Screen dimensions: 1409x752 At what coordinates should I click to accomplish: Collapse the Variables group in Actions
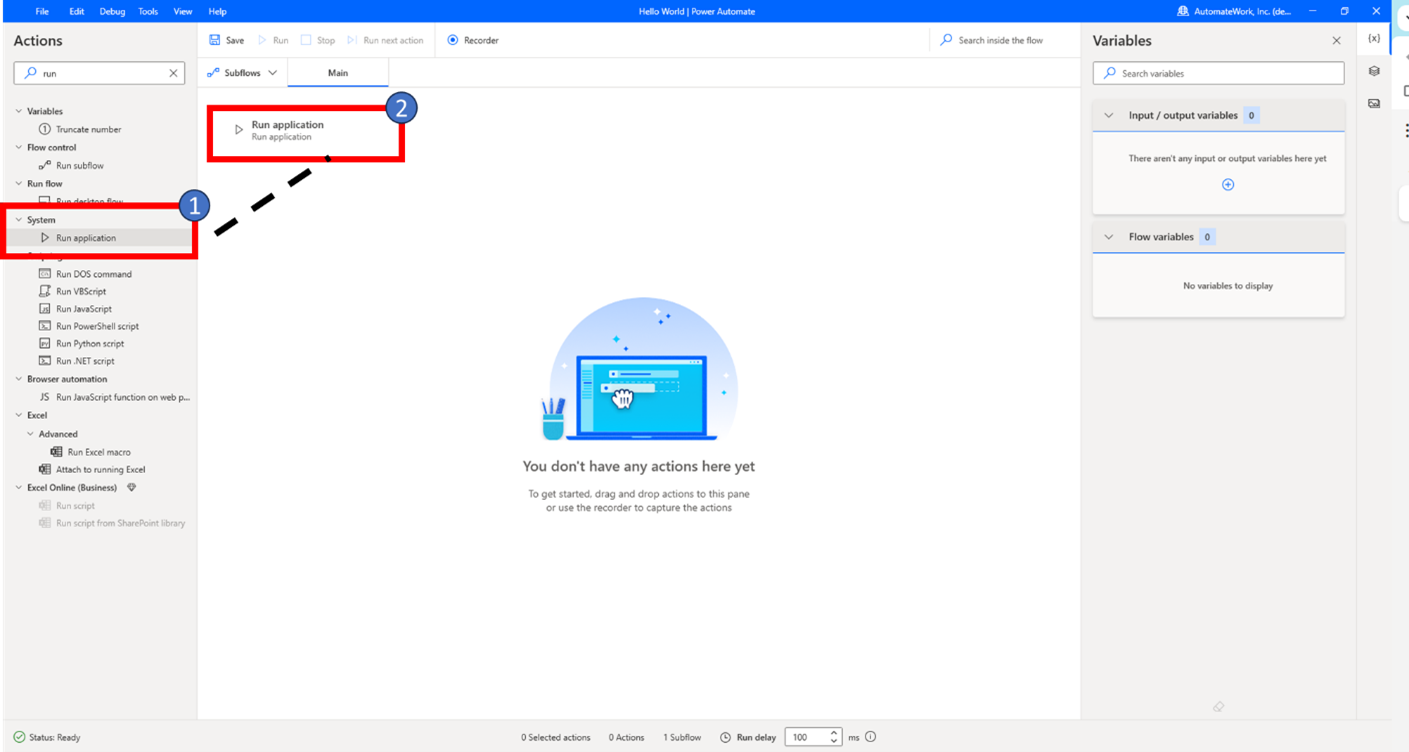[x=18, y=111]
